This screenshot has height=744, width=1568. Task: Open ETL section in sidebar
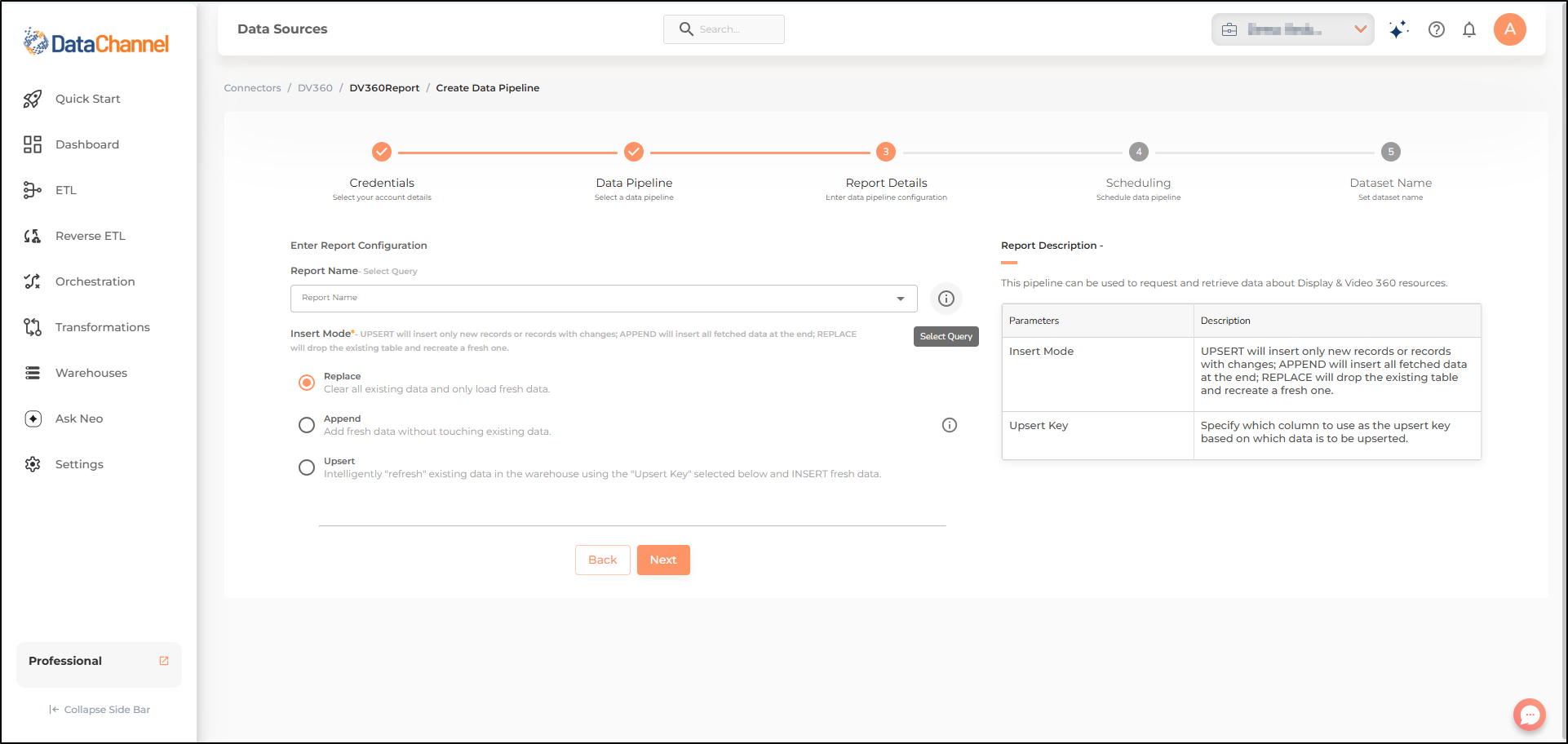(66, 190)
